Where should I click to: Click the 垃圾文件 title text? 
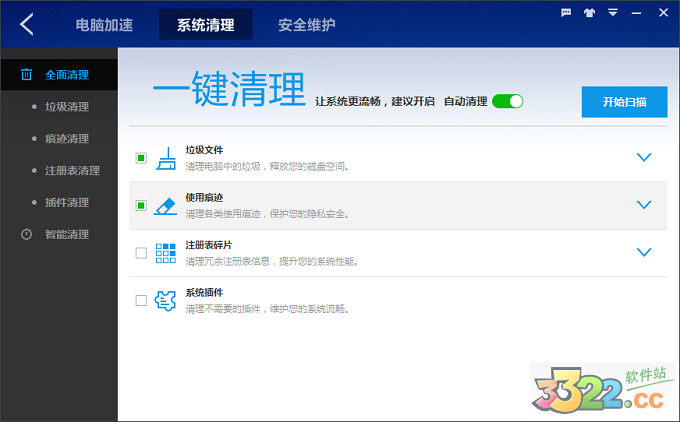point(204,150)
